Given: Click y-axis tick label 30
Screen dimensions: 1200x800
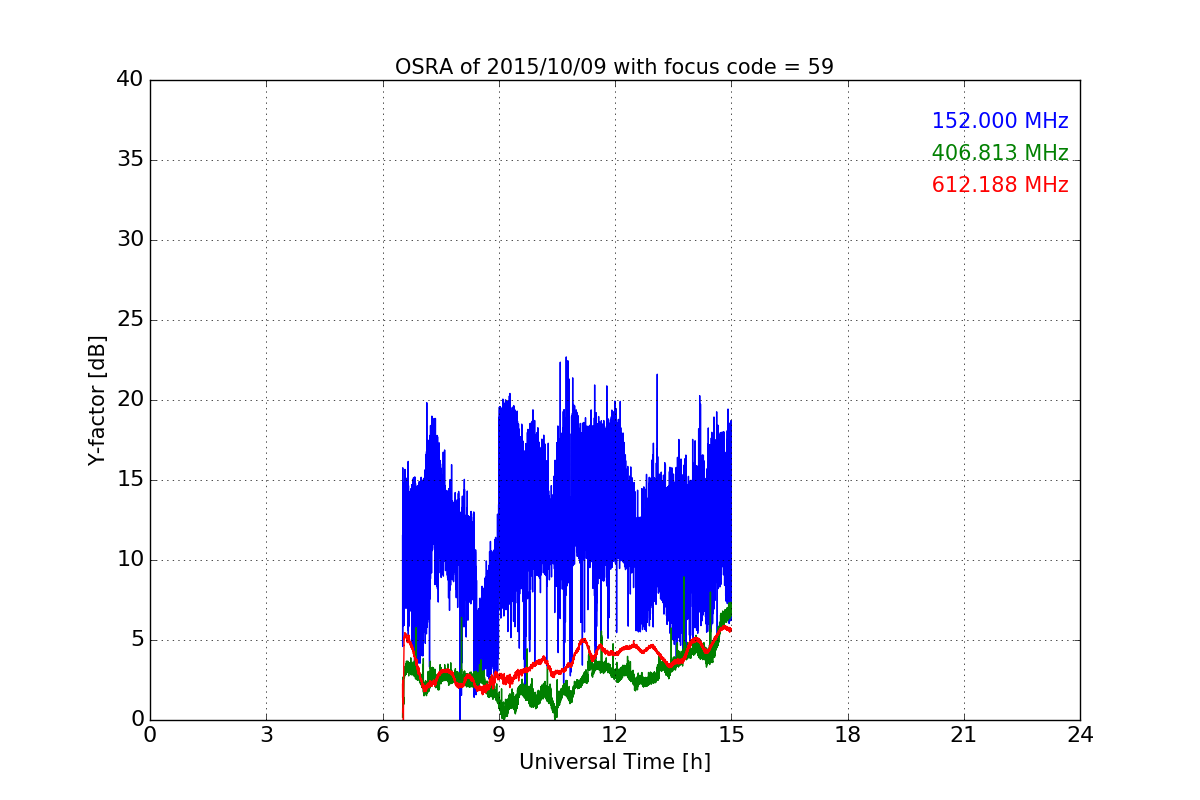Looking at the screenshot, I should tap(130, 240).
